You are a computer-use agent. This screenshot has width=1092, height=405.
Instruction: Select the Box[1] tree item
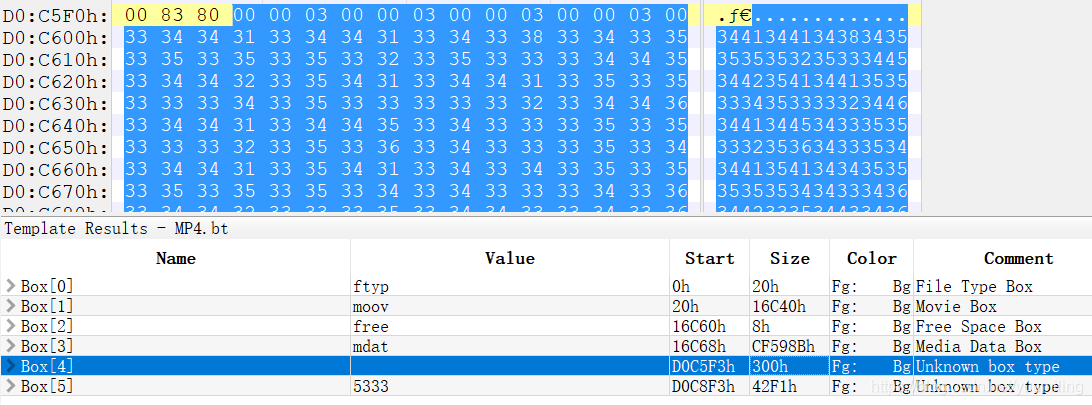tap(47, 306)
